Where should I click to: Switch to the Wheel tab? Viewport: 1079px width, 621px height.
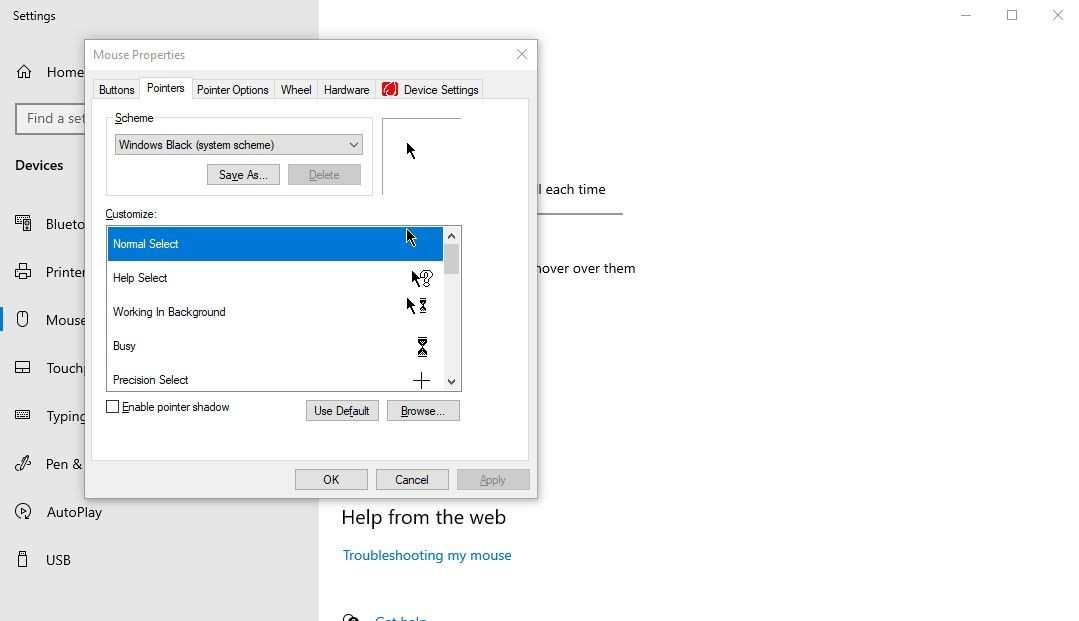296,90
